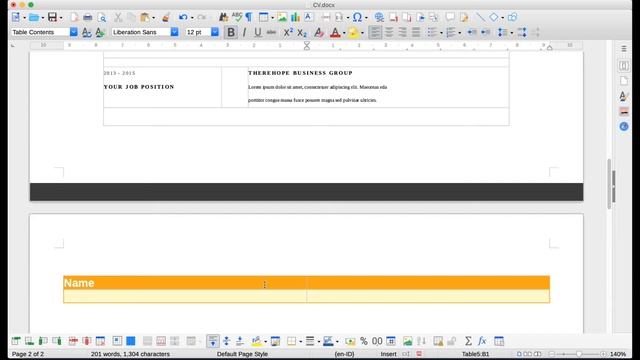Click the THEREHOPE BUSINESS GROUP heading
The height and width of the screenshot is (360, 640).
point(300,73)
